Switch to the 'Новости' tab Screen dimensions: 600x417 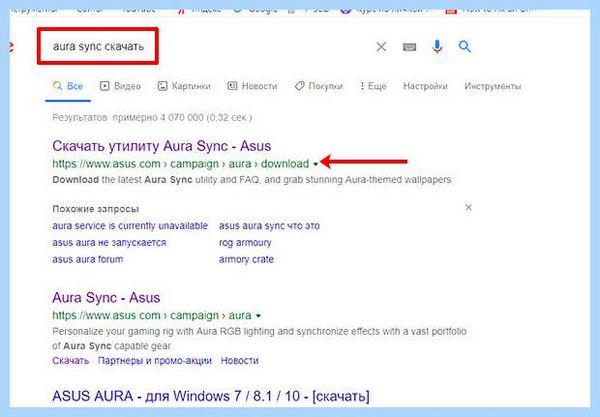coord(252,86)
